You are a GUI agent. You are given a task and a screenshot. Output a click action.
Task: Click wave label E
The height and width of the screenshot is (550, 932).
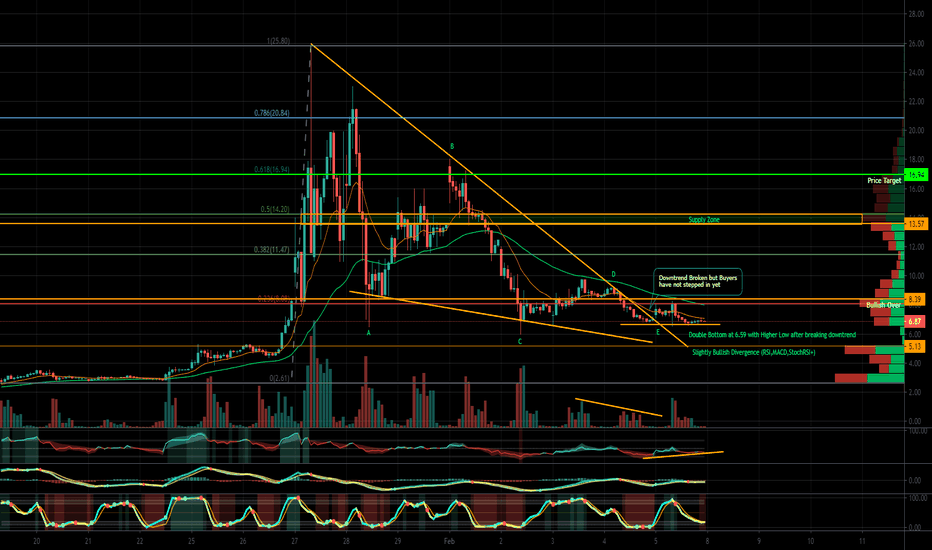coord(657,332)
